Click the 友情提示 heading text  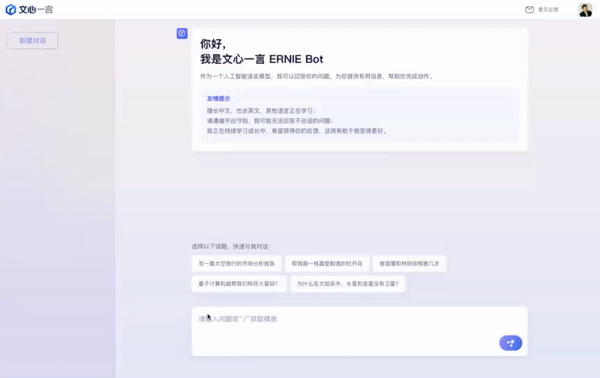(218, 98)
